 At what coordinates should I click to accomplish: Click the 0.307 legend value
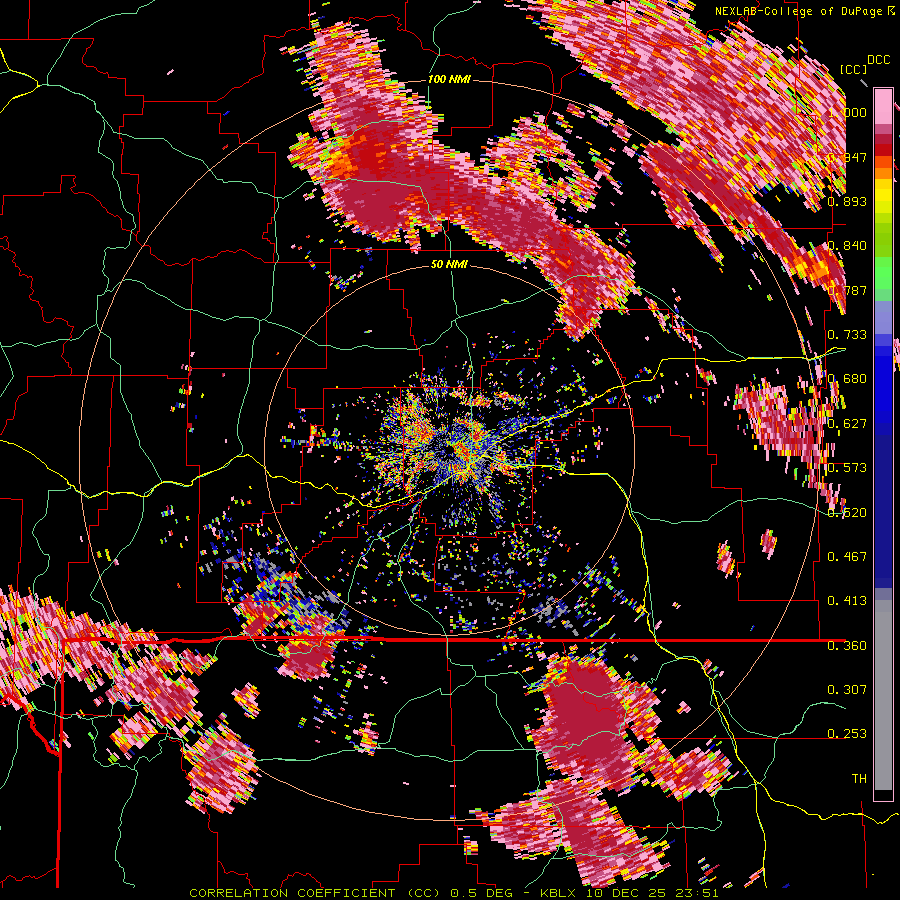click(847, 690)
